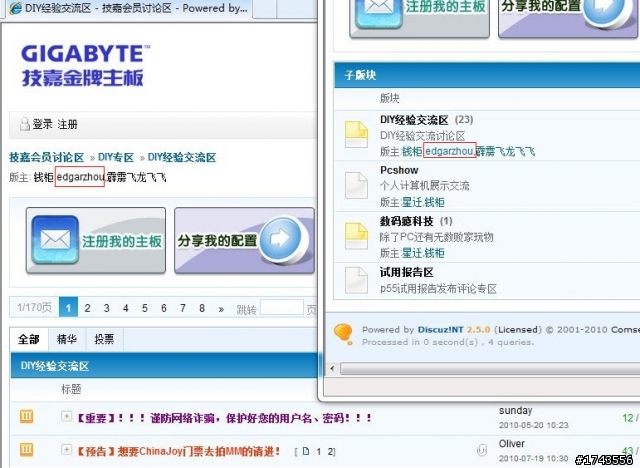Go to page 7 of thread list
Screen dimensions: 640x468
(x=183, y=308)
